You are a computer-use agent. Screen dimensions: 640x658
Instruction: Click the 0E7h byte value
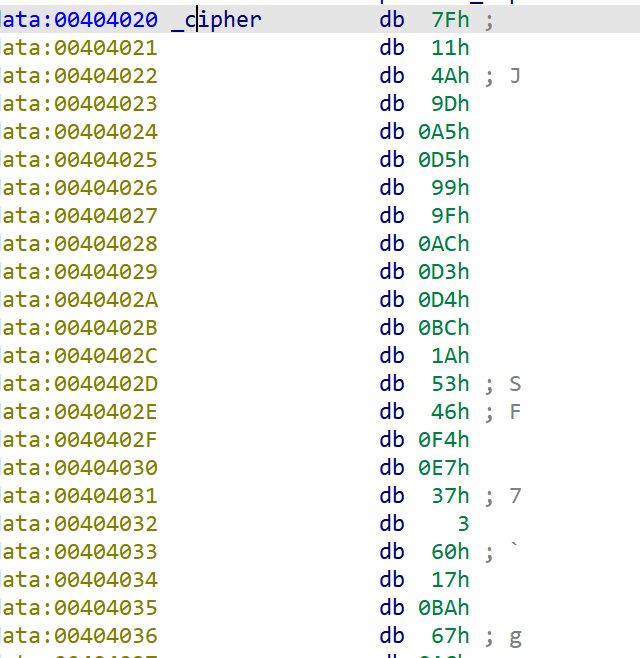tap(444, 468)
